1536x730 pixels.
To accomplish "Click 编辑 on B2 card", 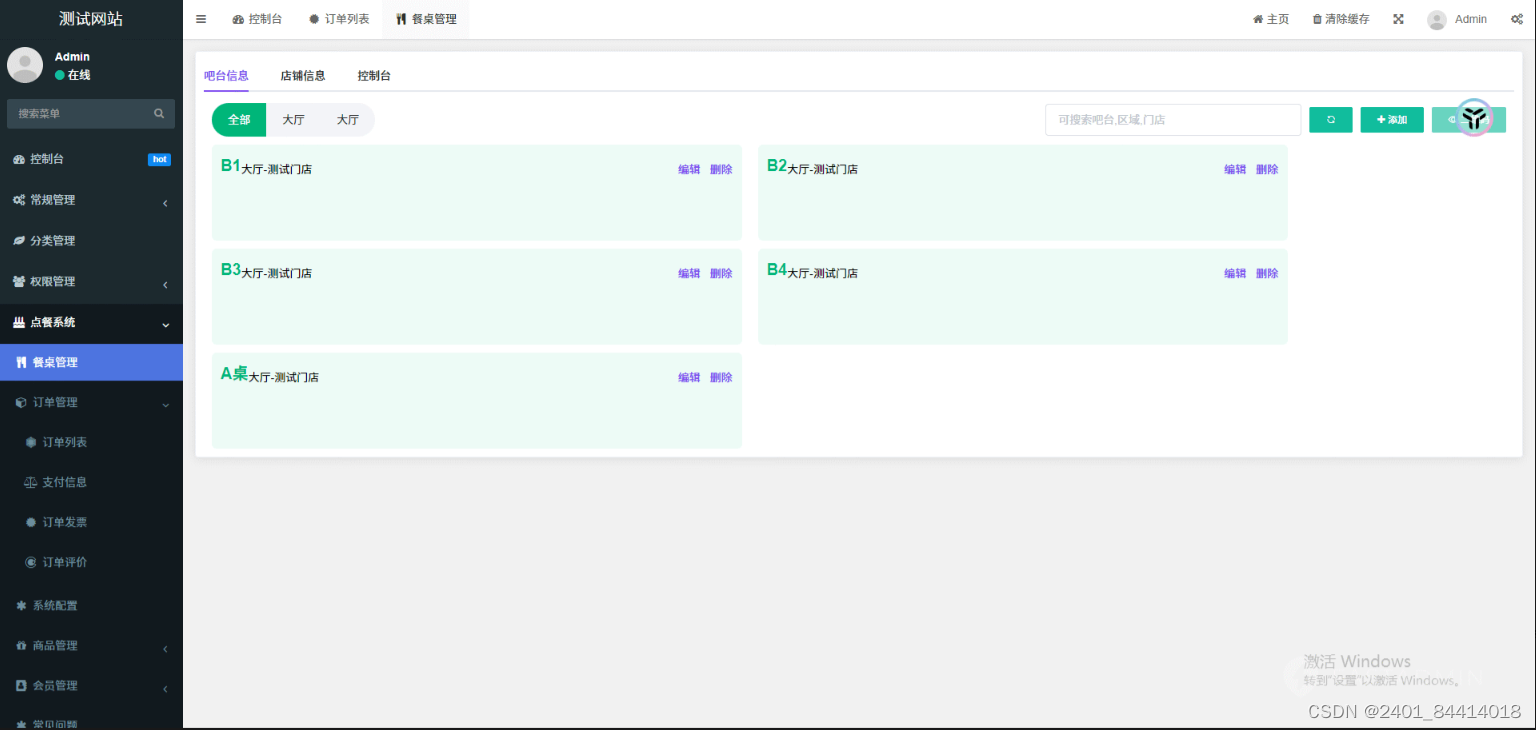I will click(x=1235, y=170).
